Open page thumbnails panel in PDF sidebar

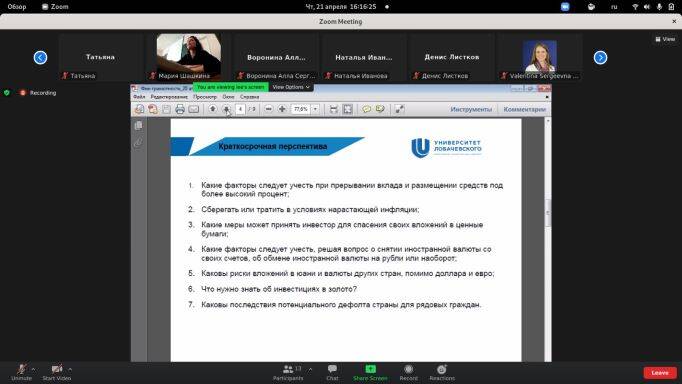138,126
